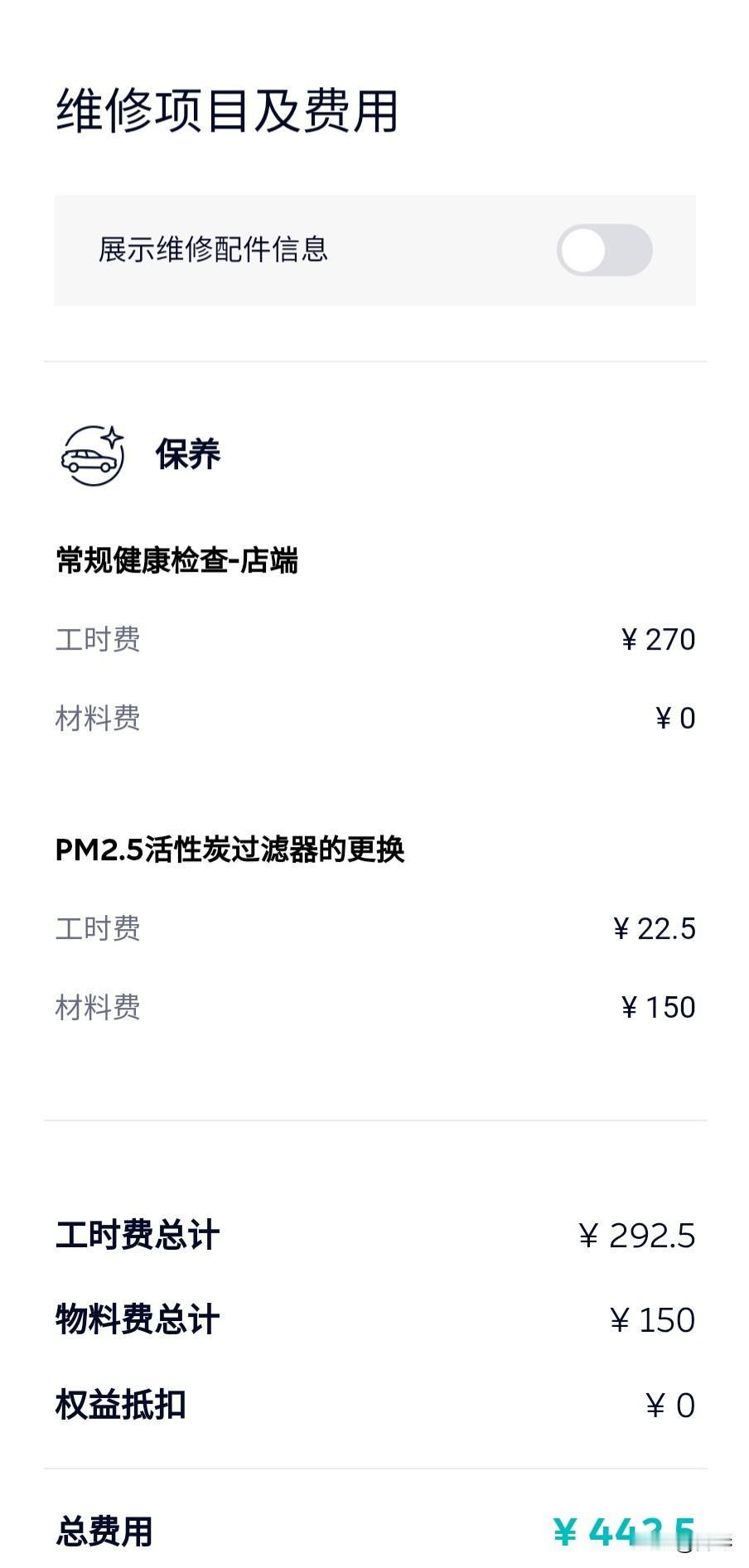This screenshot has width=749, height=1568.
Task: Click the ¥ 150 material fee for PM2.5 filter
Action: [x=658, y=1008]
